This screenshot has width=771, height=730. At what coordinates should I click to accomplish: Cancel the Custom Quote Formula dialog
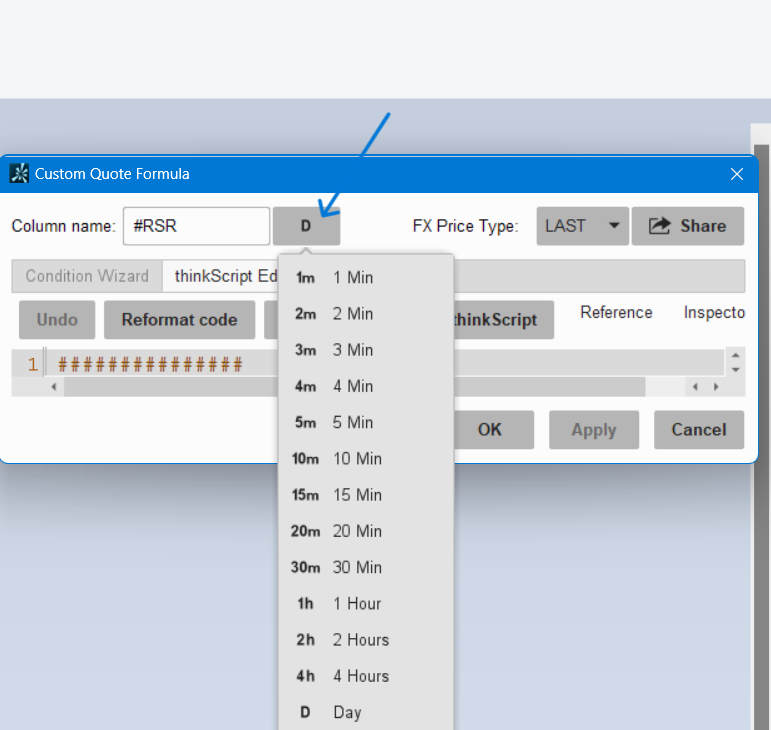pos(699,430)
